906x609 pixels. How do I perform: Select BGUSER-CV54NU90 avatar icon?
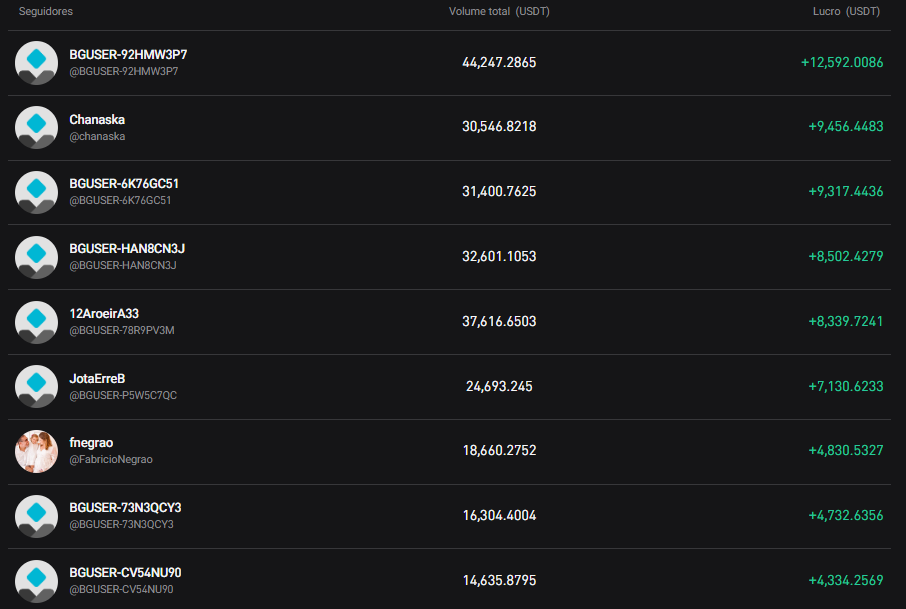pyautogui.click(x=37, y=581)
